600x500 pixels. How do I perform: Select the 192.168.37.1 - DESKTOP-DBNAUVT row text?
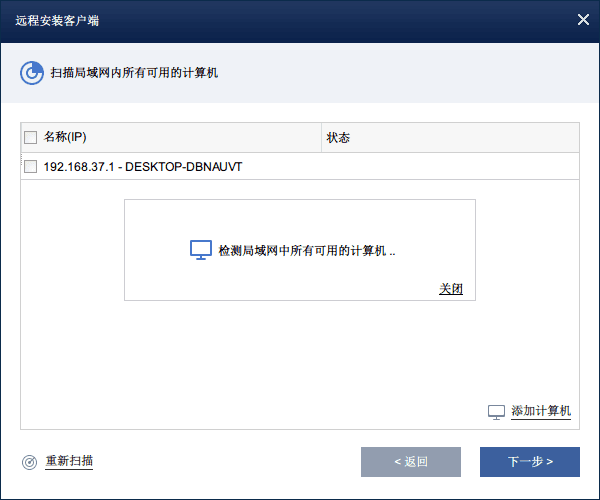coord(143,167)
